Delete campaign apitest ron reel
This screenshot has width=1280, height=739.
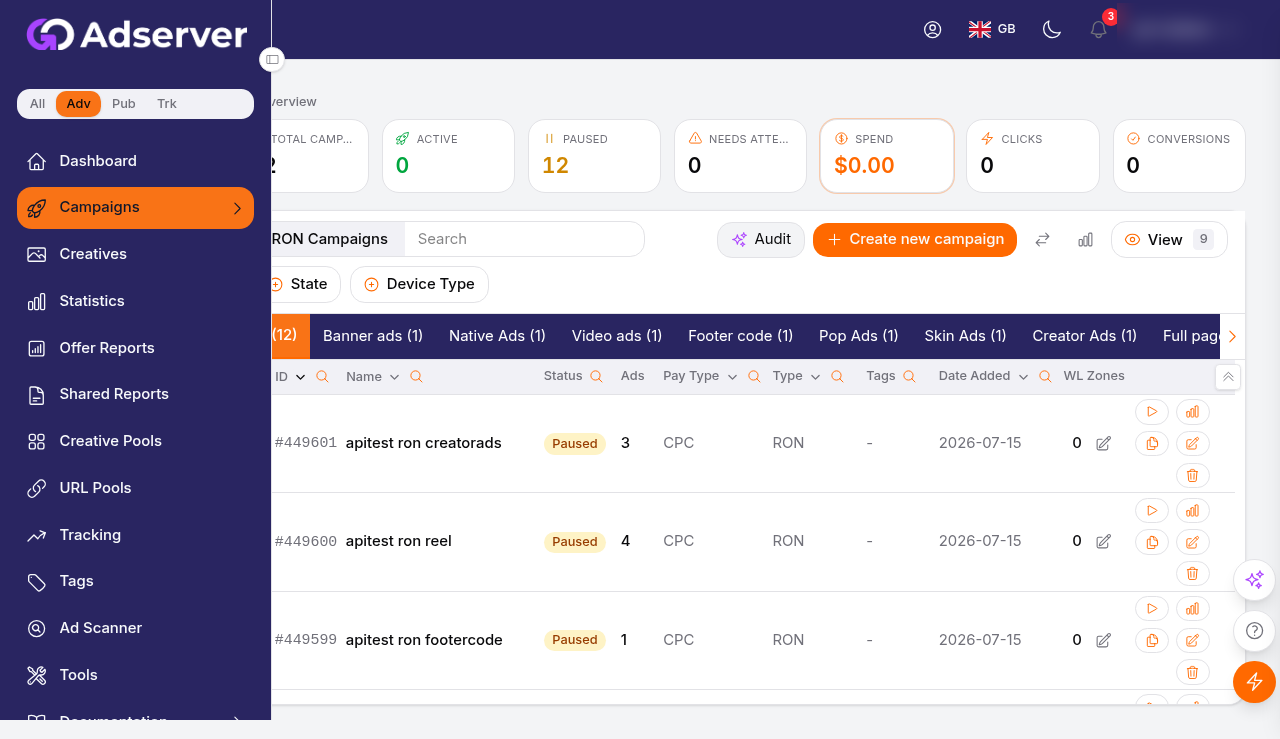point(1192,573)
